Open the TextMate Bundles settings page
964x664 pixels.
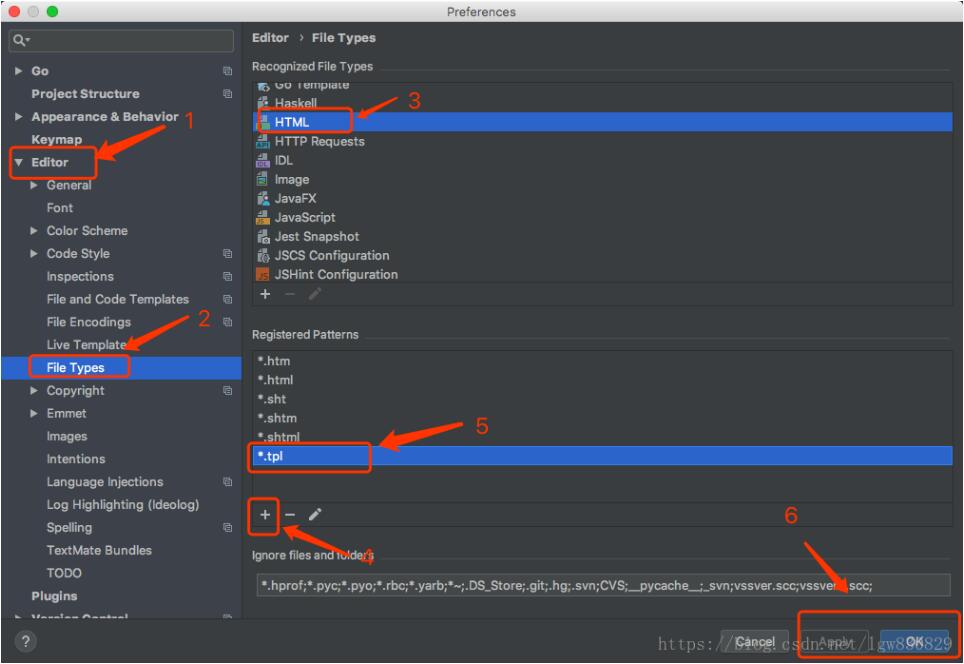coord(99,550)
